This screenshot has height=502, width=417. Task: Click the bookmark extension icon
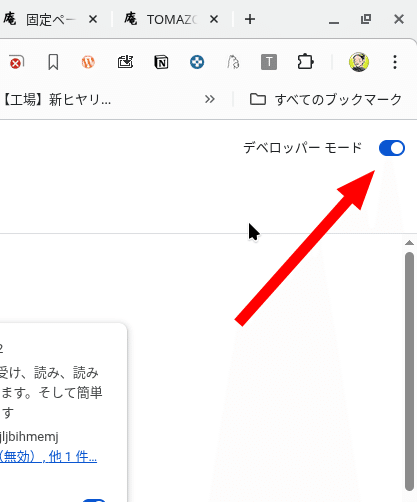click(53, 62)
